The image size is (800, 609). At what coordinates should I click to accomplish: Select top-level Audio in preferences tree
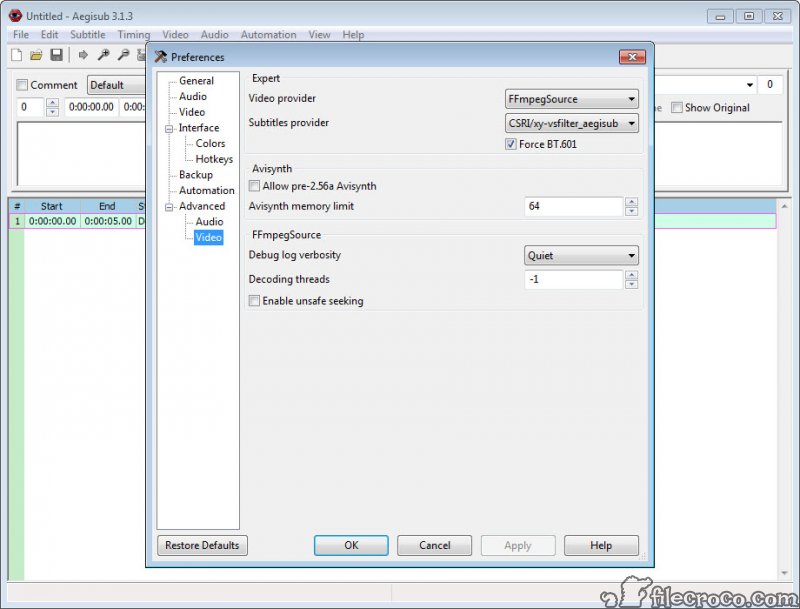[x=193, y=96]
